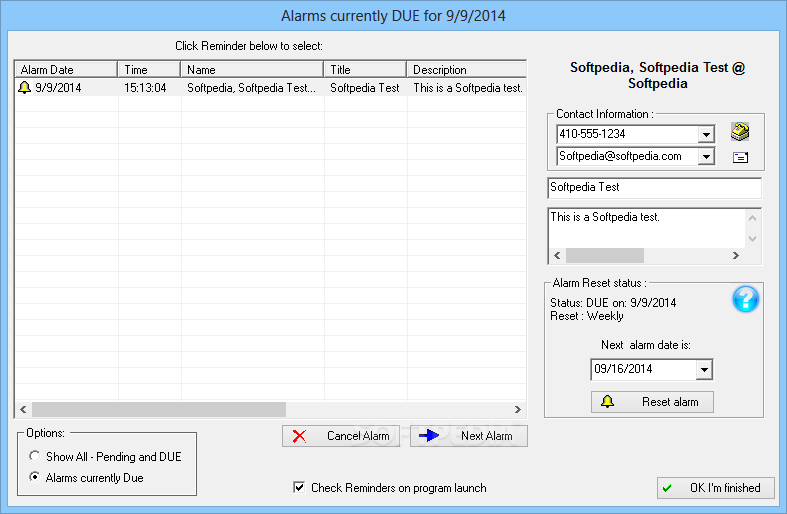Screen dimensions: 787x514
Task: Click the description box horizontal scrollbar thumb
Action: [605, 255]
